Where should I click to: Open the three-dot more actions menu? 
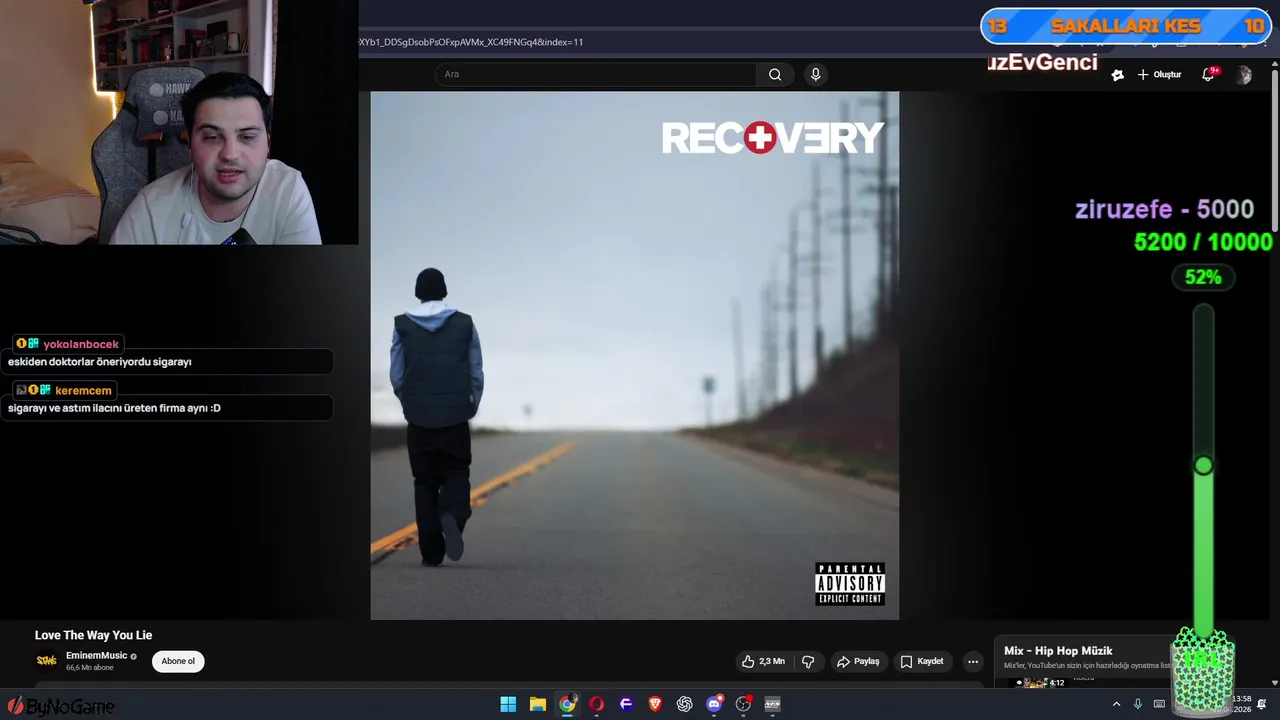pos(973,661)
